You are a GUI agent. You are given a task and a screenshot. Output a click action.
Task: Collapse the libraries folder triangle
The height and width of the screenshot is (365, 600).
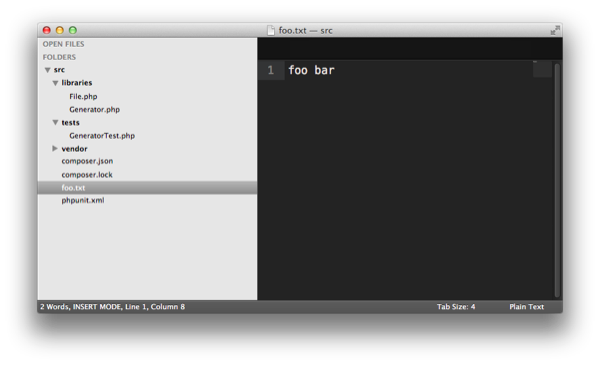tap(55, 83)
